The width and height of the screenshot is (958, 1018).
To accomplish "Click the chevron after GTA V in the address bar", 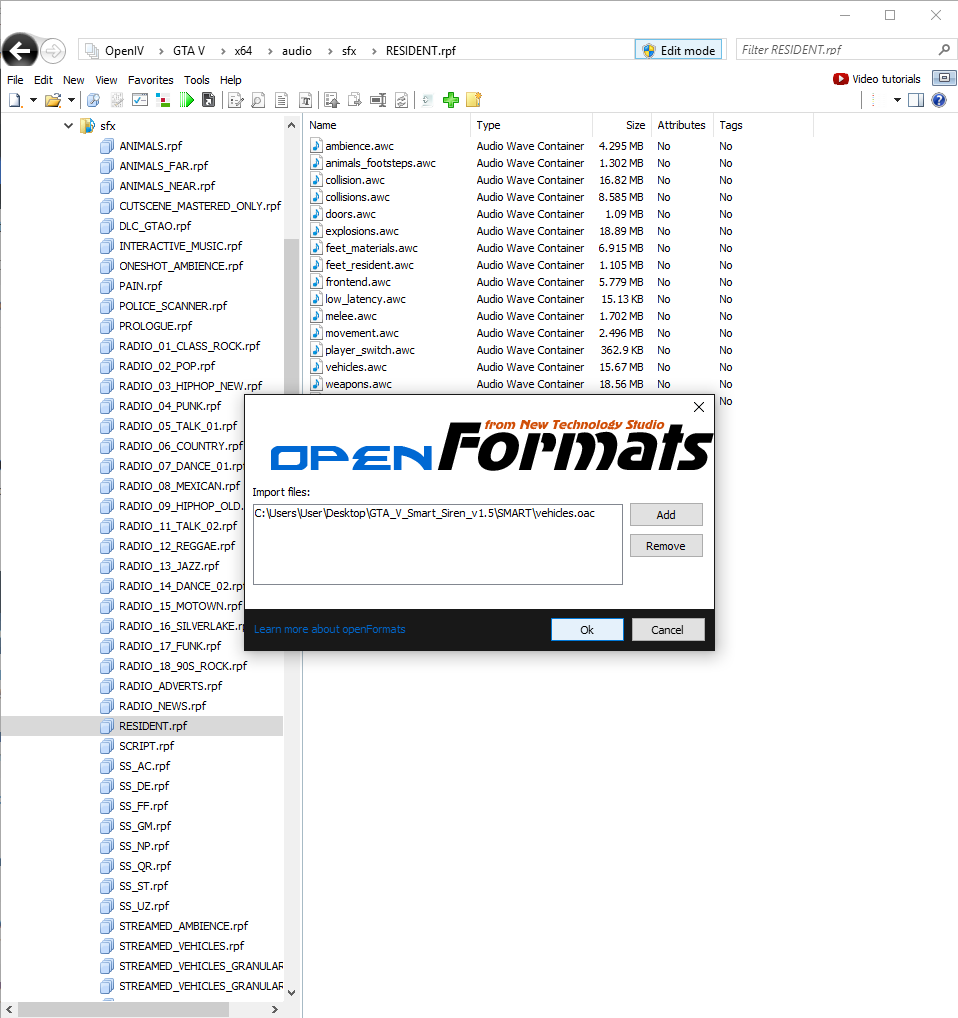I will click(223, 51).
